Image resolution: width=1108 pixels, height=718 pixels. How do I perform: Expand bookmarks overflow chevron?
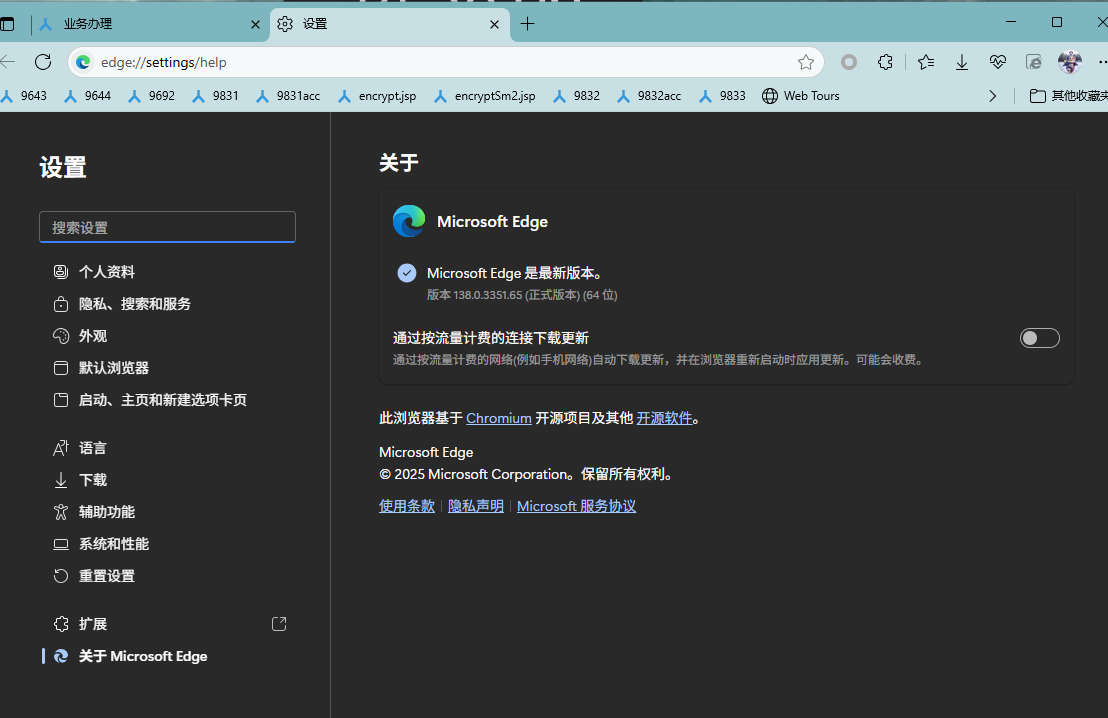[x=993, y=96]
